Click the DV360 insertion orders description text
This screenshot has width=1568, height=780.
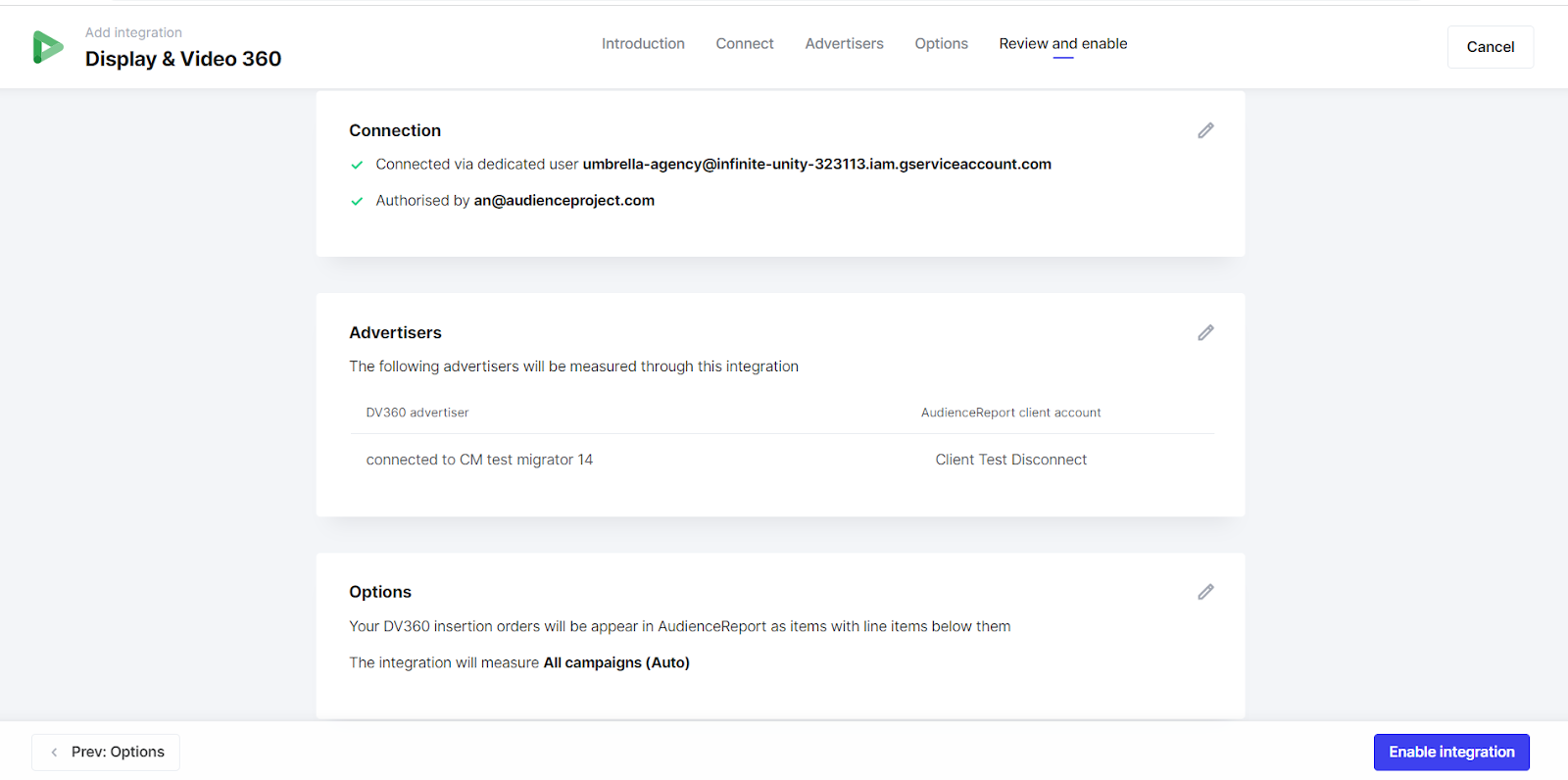tap(679, 627)
